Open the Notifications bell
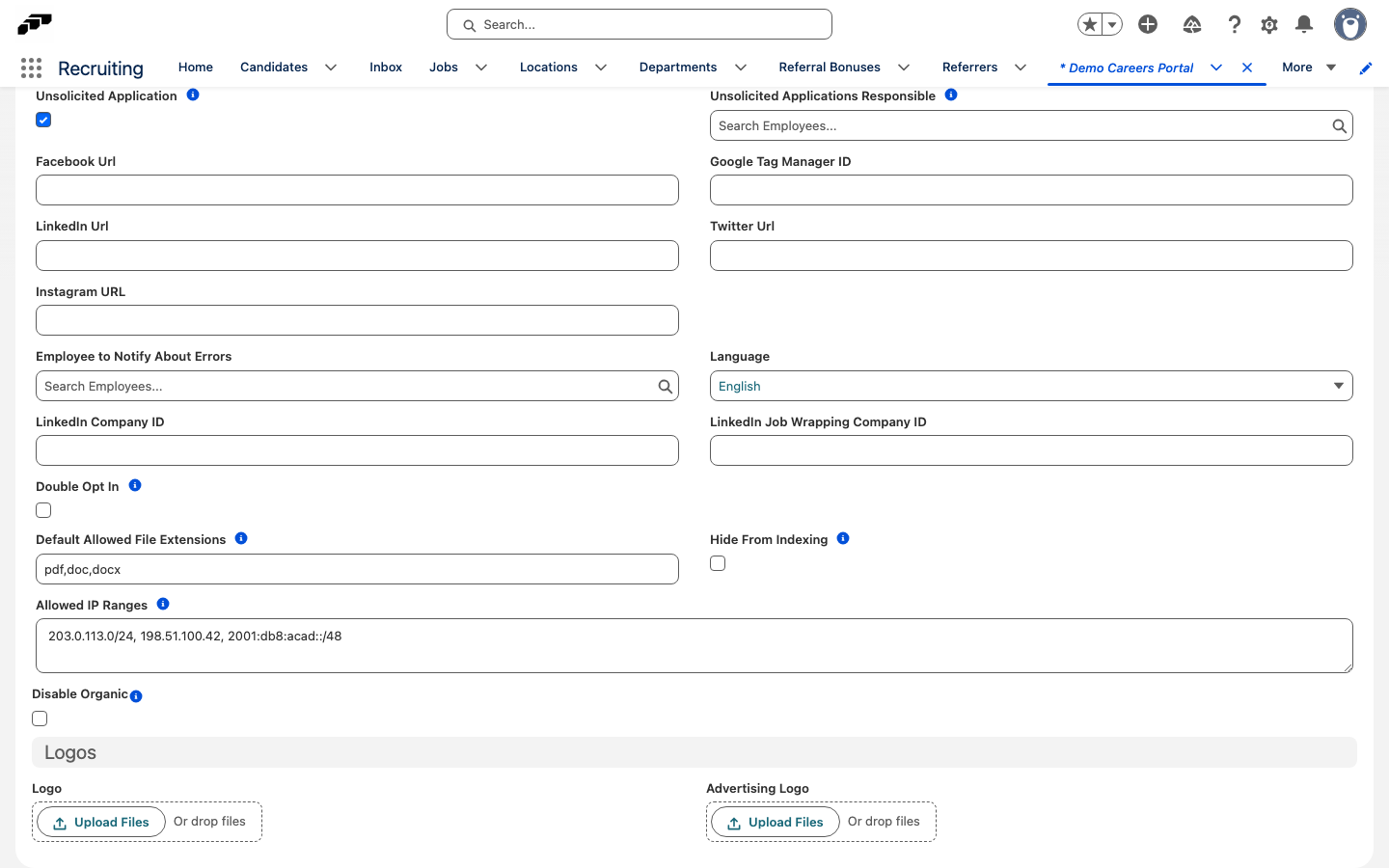This screenshot has width=1389, height=868. pos(1304,24)
